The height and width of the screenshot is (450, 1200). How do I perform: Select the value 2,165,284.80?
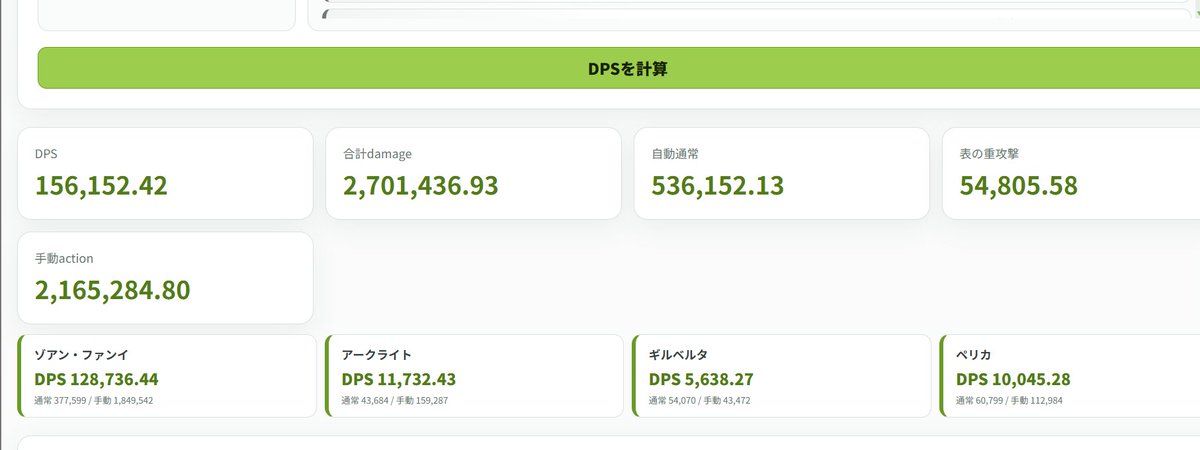tap(113, 290)
